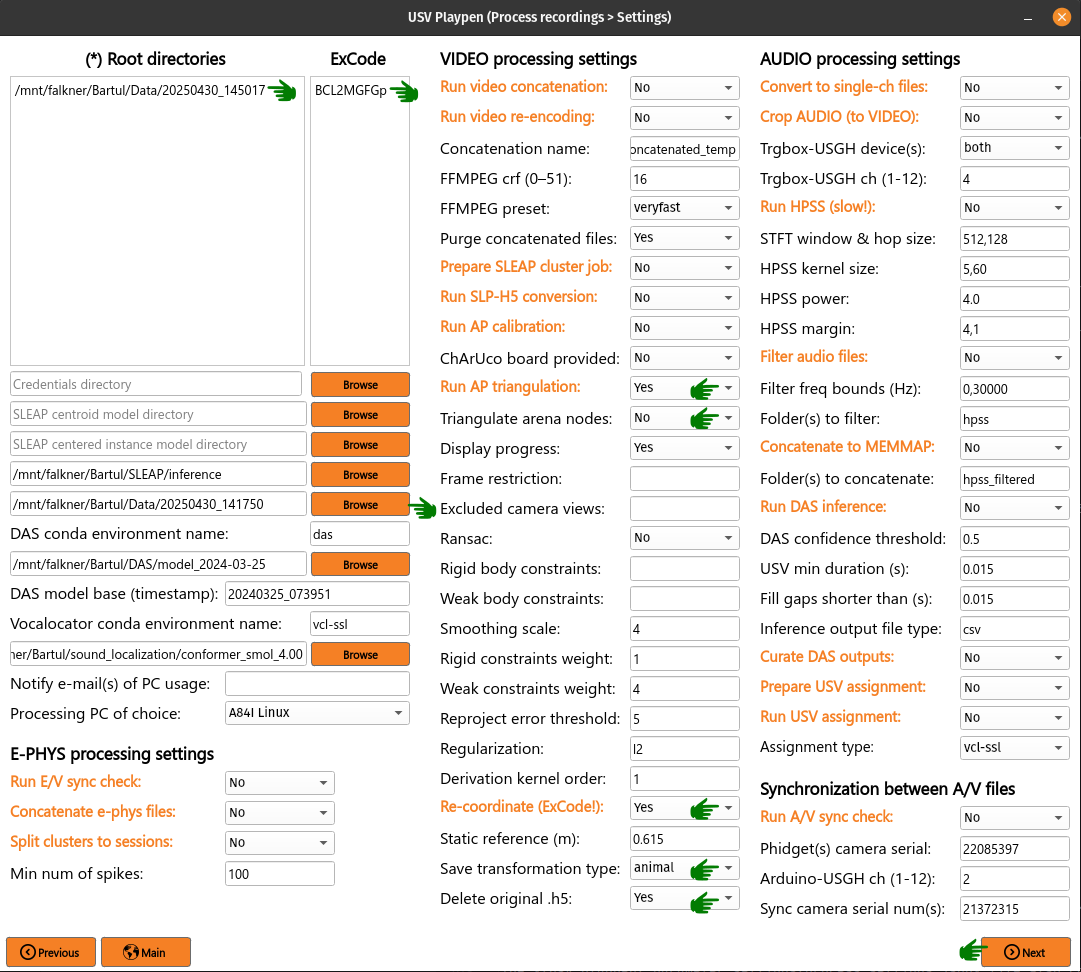Click USV min duration (s) field

pyautogui.click(x=1014, y=569)
